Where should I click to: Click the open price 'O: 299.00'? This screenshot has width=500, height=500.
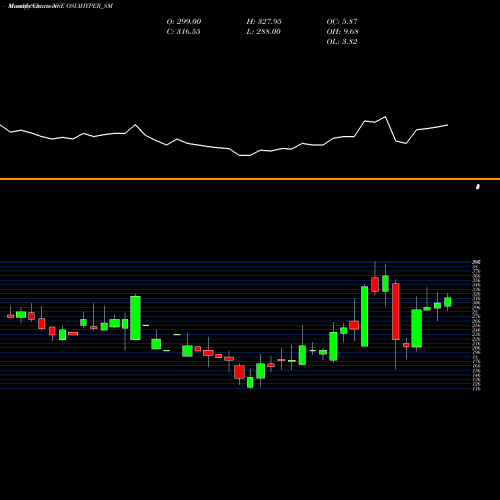tap(184, 22)
